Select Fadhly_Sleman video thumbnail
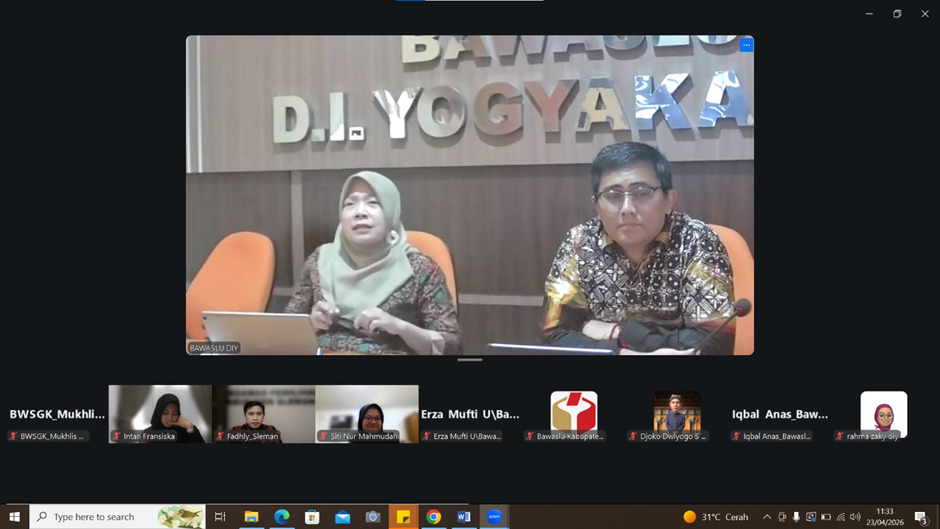The image size is (940, 529). coord(263,414)
